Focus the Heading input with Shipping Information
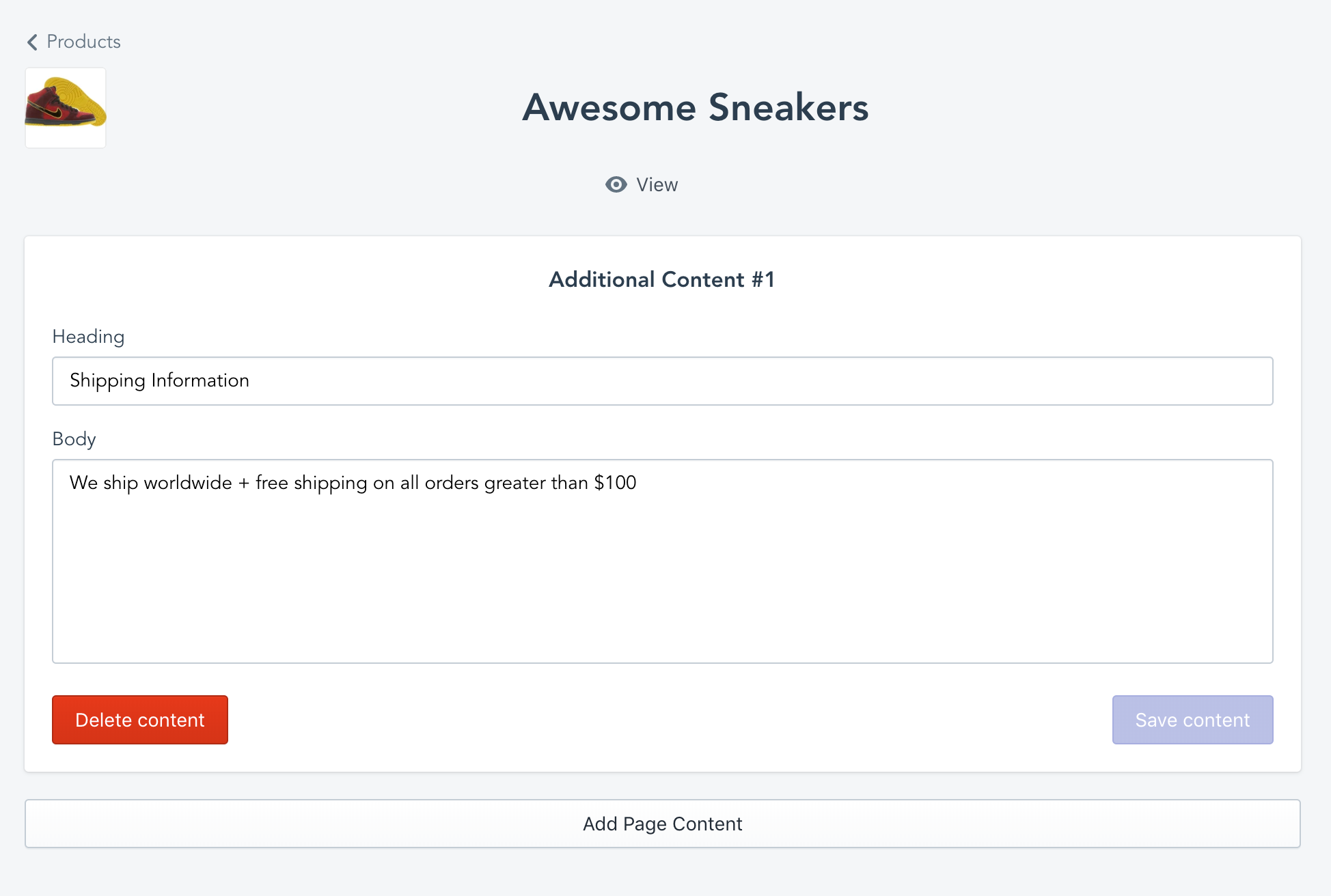The height and width of the screenshot is (896, 1331). point(663,381)
